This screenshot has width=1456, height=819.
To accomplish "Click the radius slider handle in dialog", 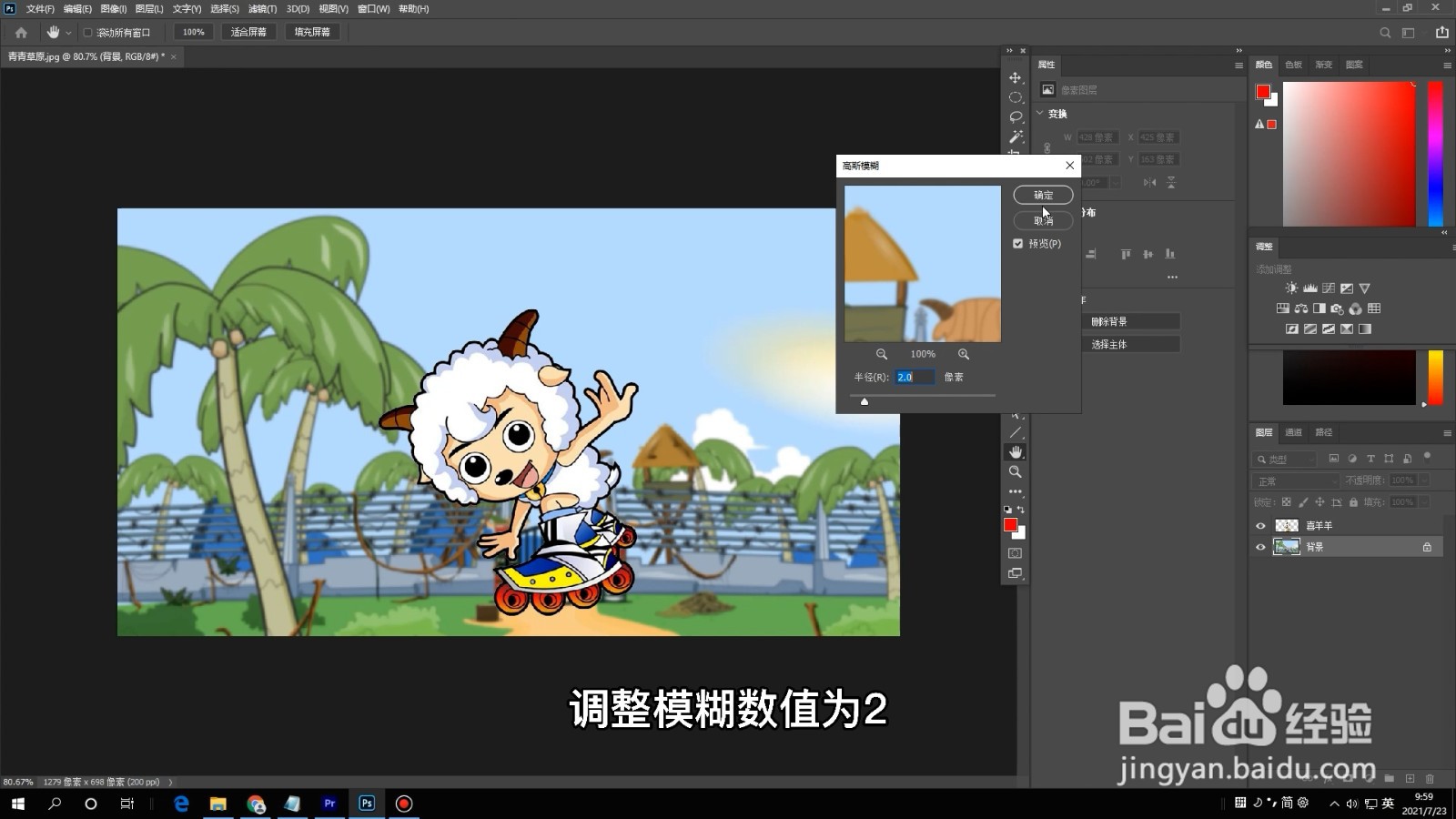I will [864, 401].
